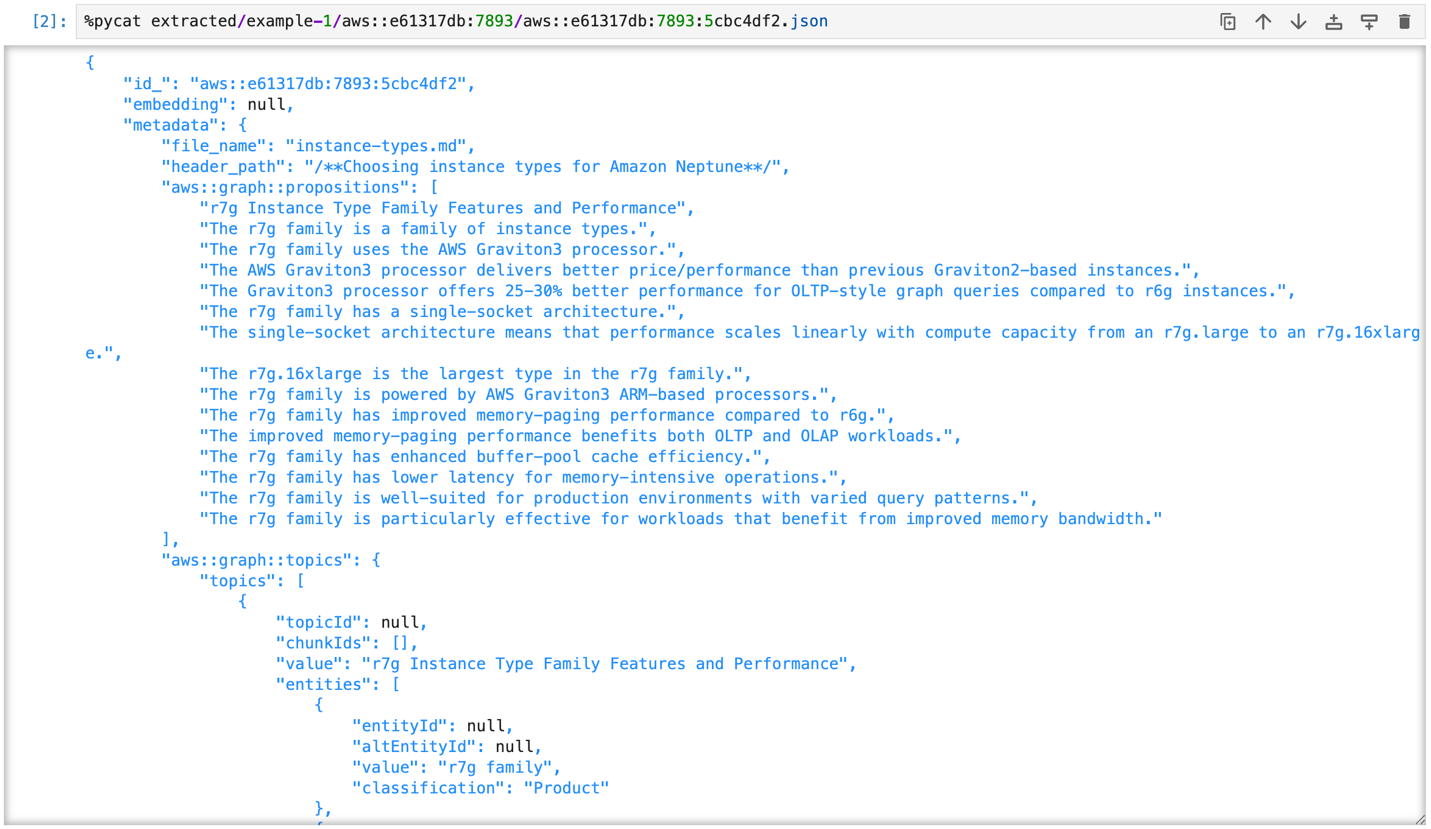Click the improved memory bandwidth proposition
The image size is (1431, 829).
(680, 519)
